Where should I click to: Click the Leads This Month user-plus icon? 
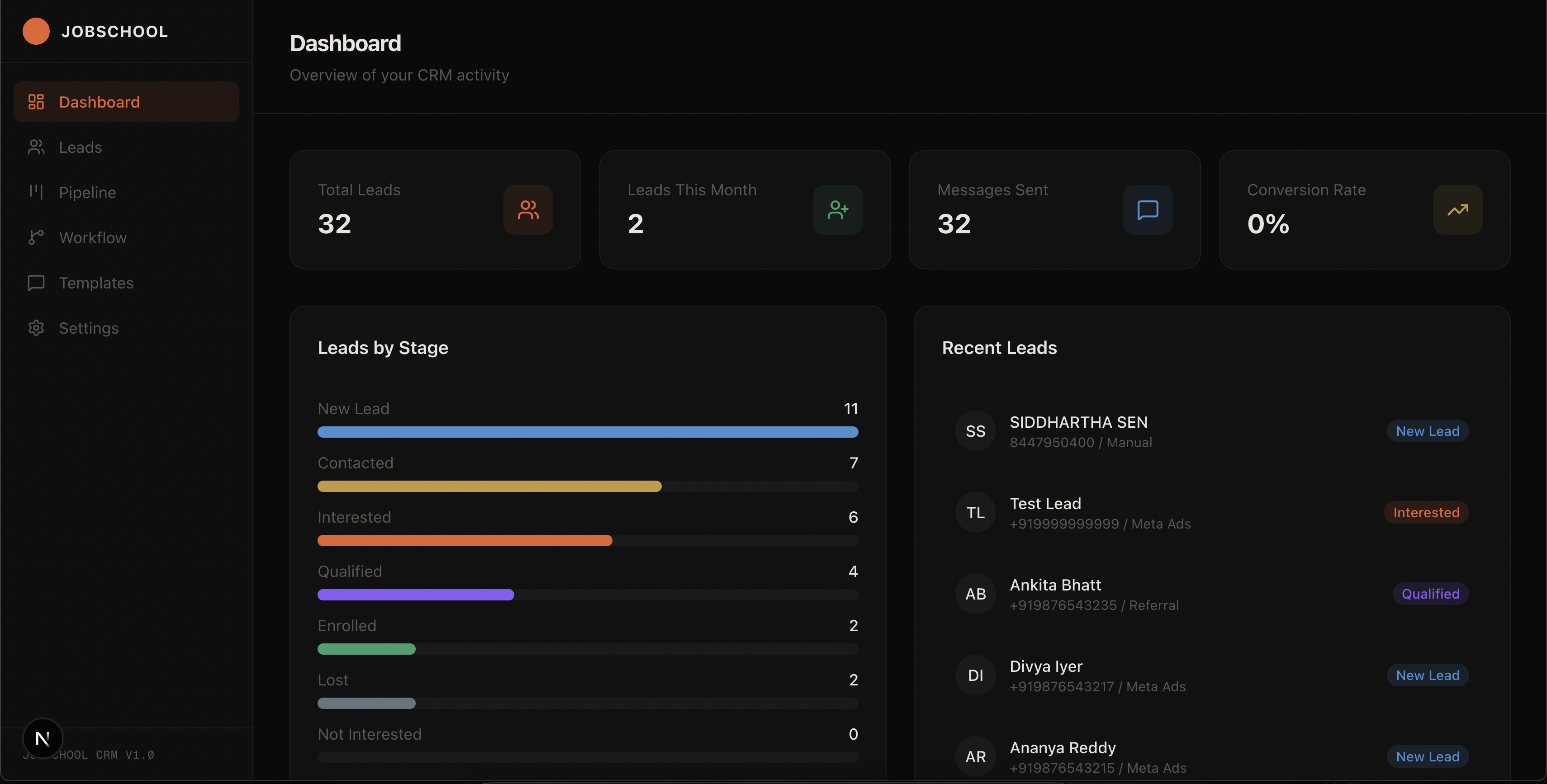(x=838, y=209)
